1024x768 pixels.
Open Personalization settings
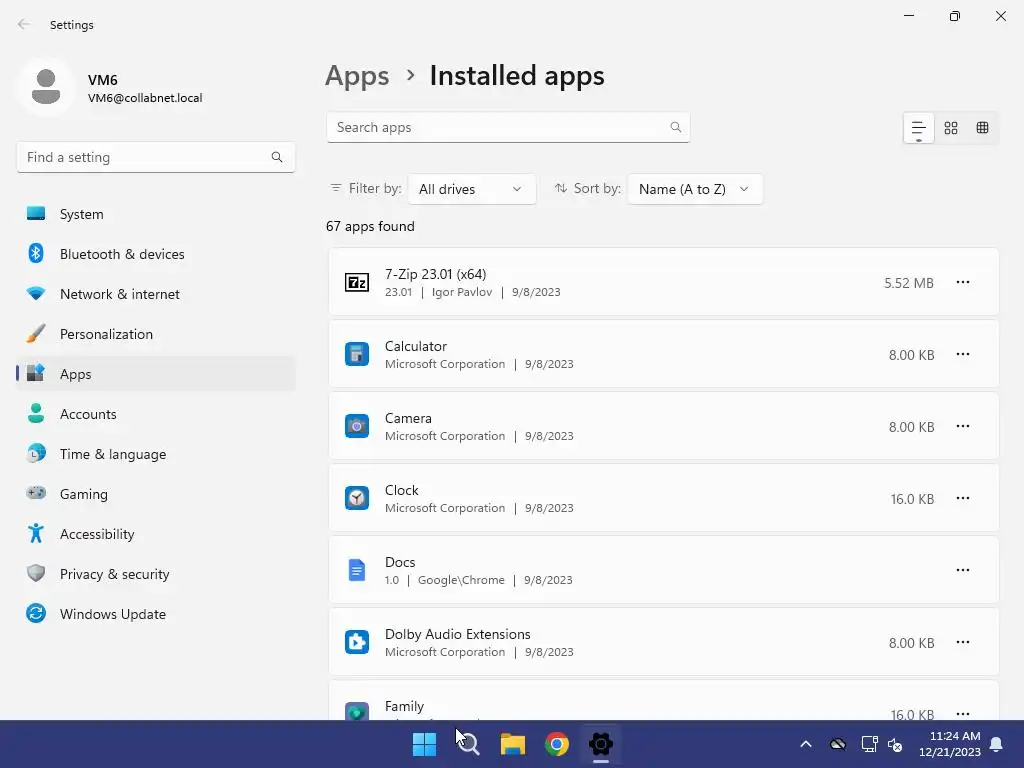click(156, 334)
